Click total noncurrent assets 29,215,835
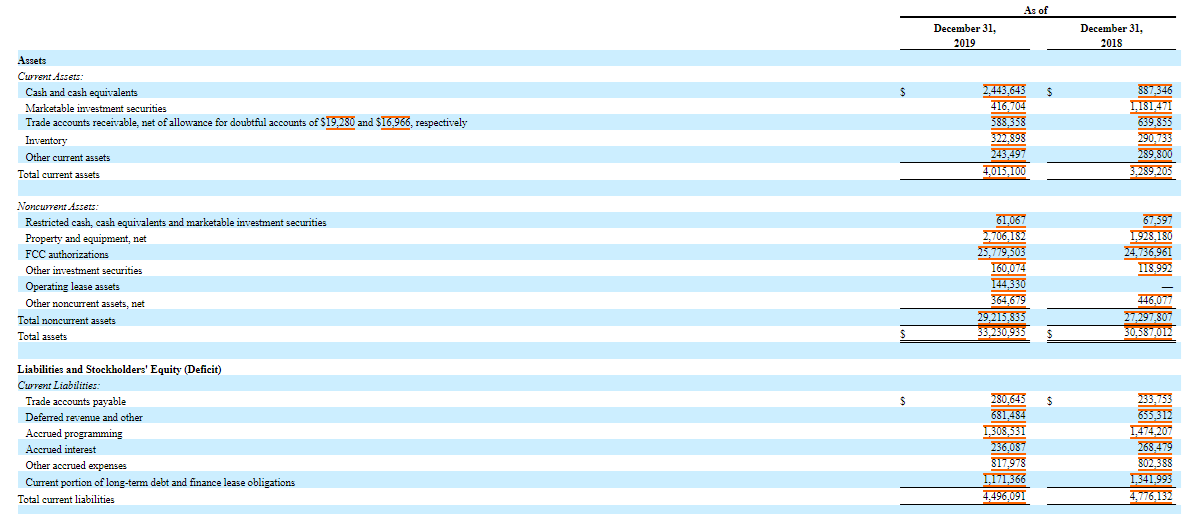This screenshot has width=1202, height=514. coord(1001,318)
